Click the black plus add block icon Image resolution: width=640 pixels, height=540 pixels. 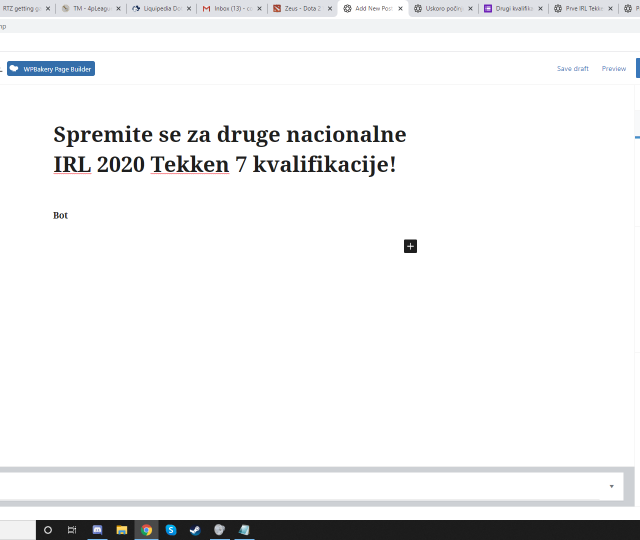click(x=410, y=246)
